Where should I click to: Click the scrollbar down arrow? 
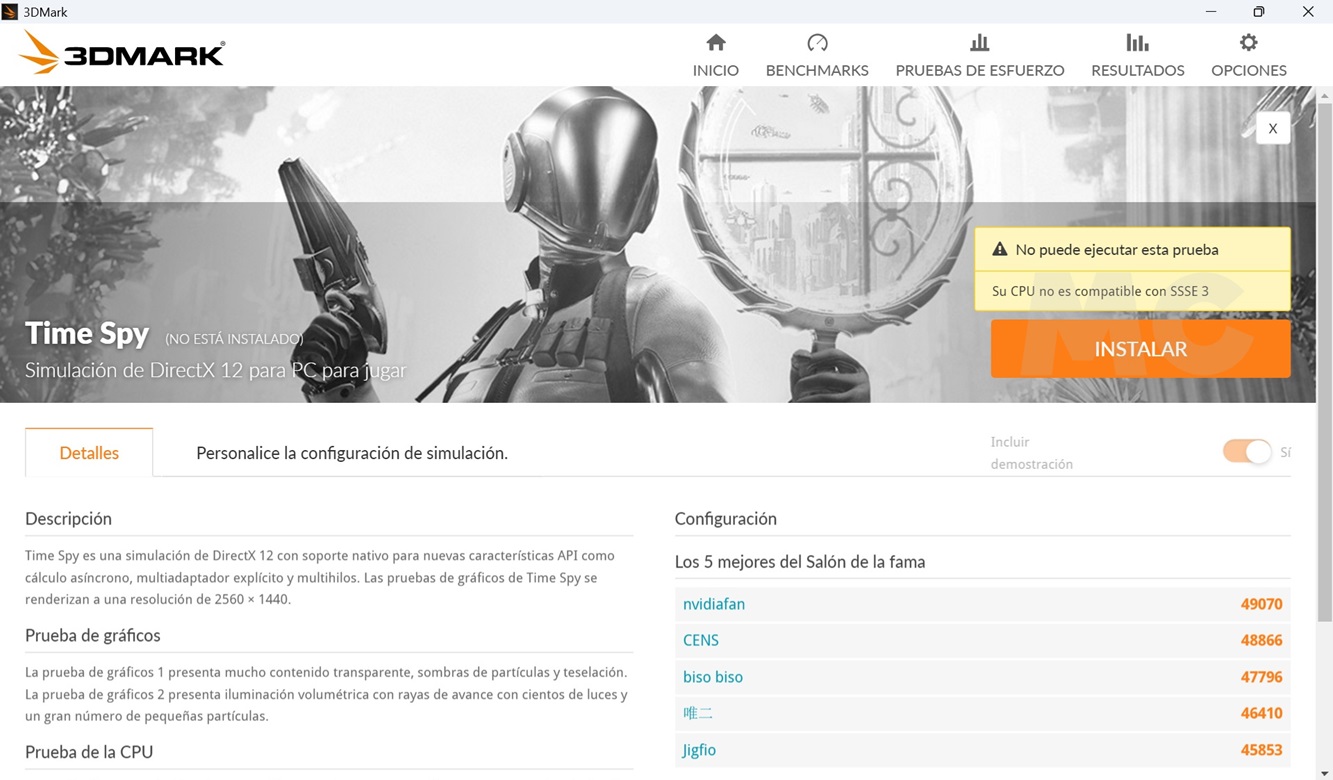[1325, 772]
